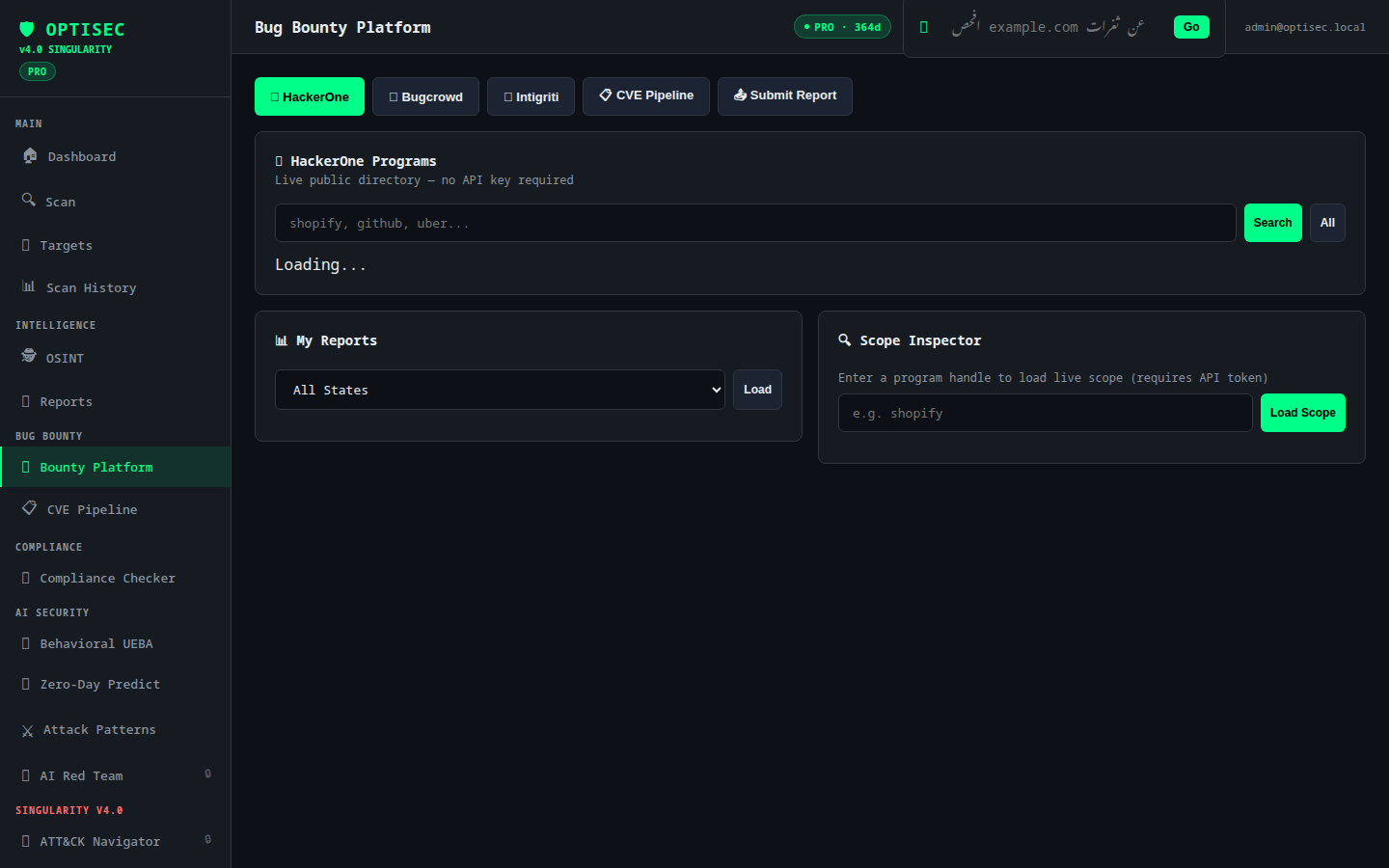Click the PRO 364d license badge

(x=842, y=27)
